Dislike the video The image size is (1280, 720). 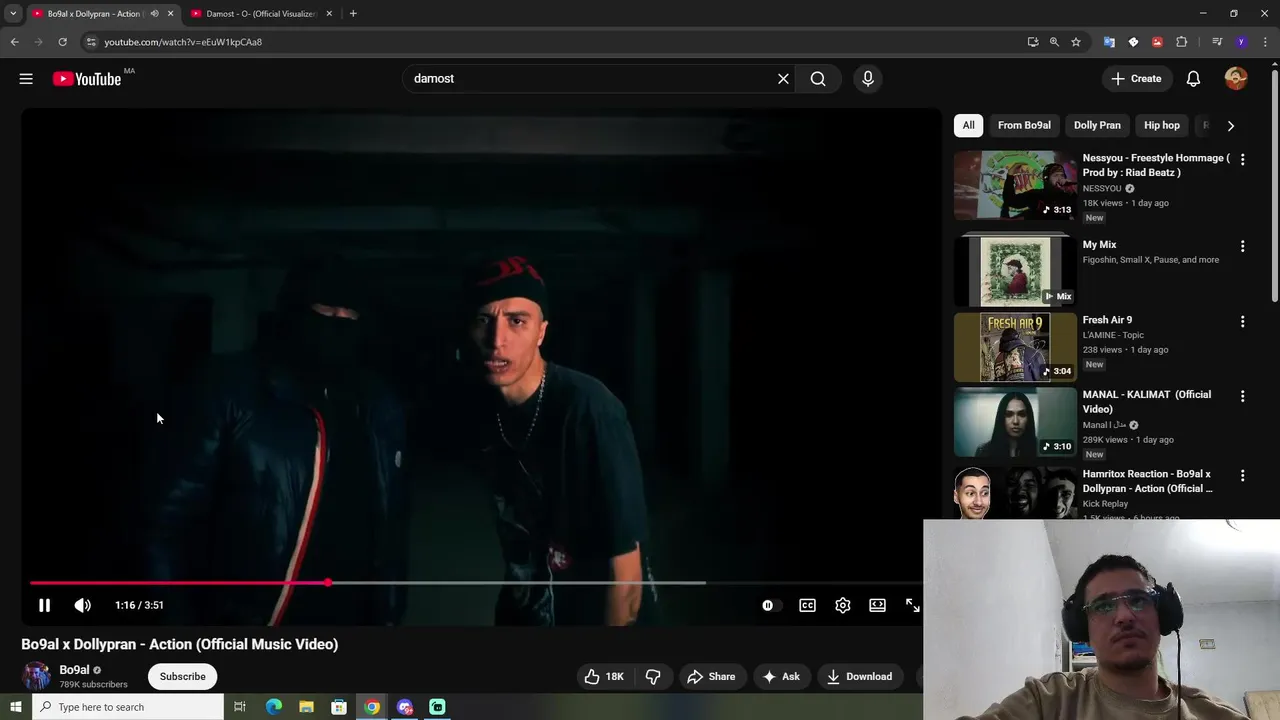(653, 677)
